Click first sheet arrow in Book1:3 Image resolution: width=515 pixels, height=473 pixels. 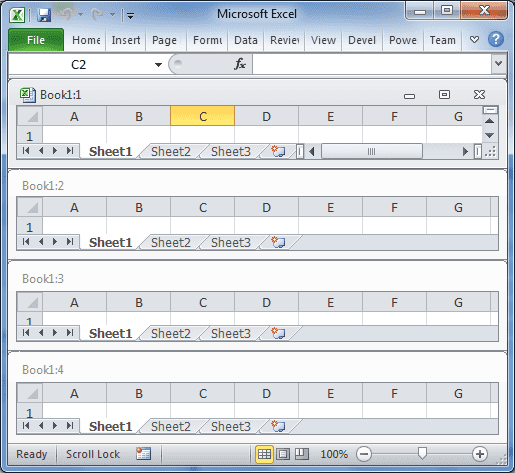[x=26, y=333]
